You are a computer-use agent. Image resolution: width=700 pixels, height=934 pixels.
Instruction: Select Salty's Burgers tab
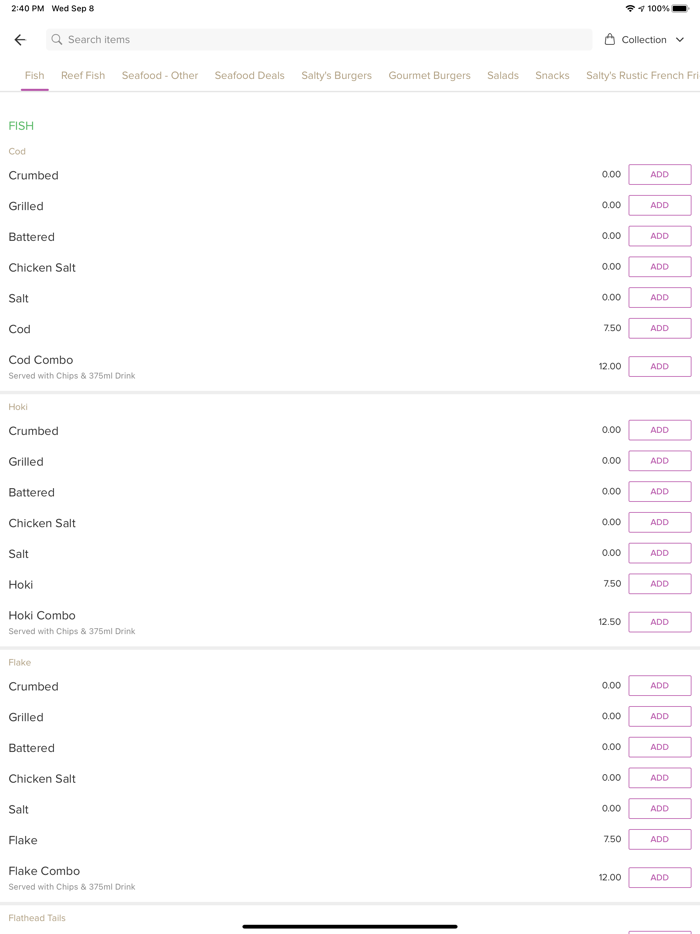[336, 75]
